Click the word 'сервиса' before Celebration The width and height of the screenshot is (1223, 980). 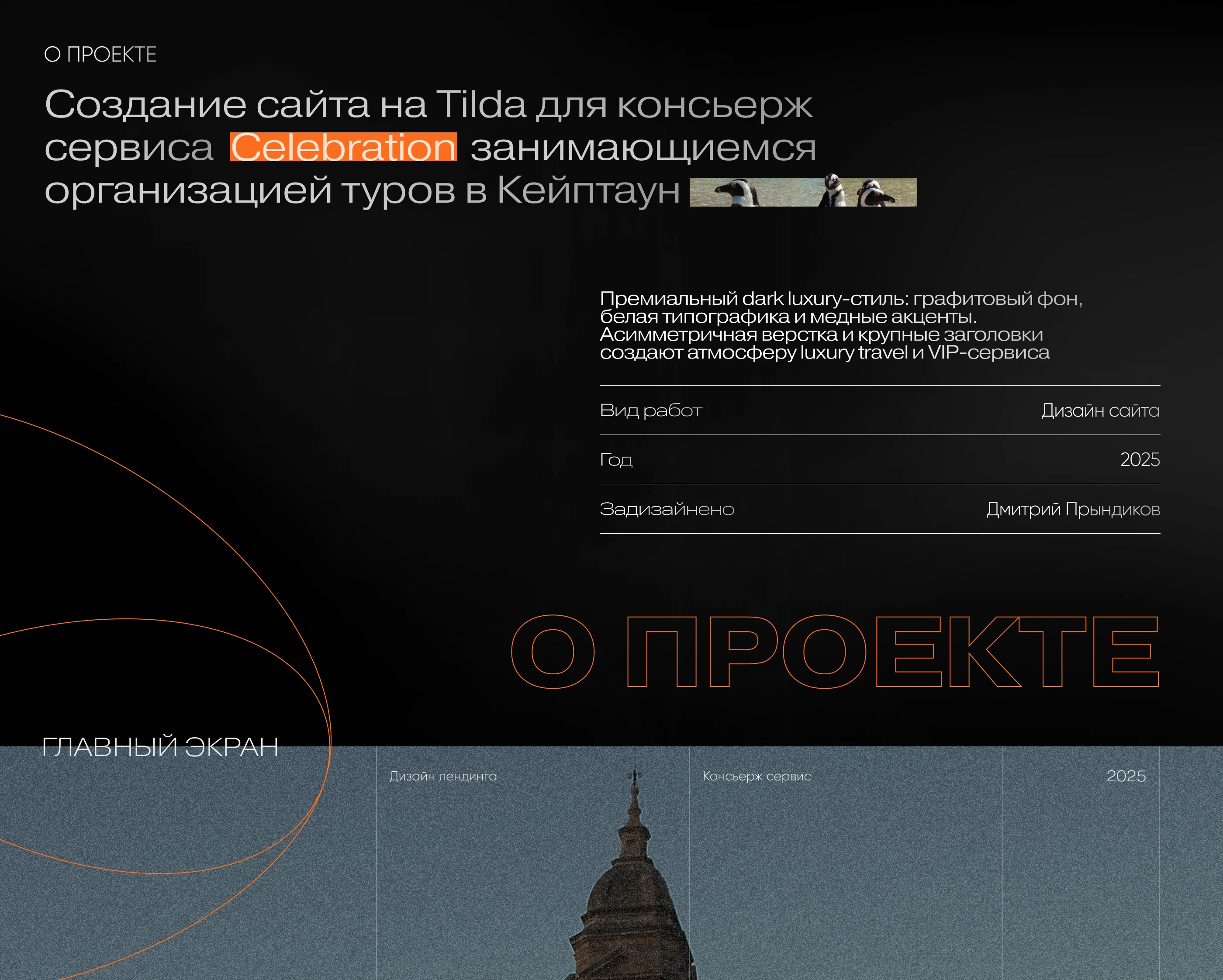coord(129,148)
